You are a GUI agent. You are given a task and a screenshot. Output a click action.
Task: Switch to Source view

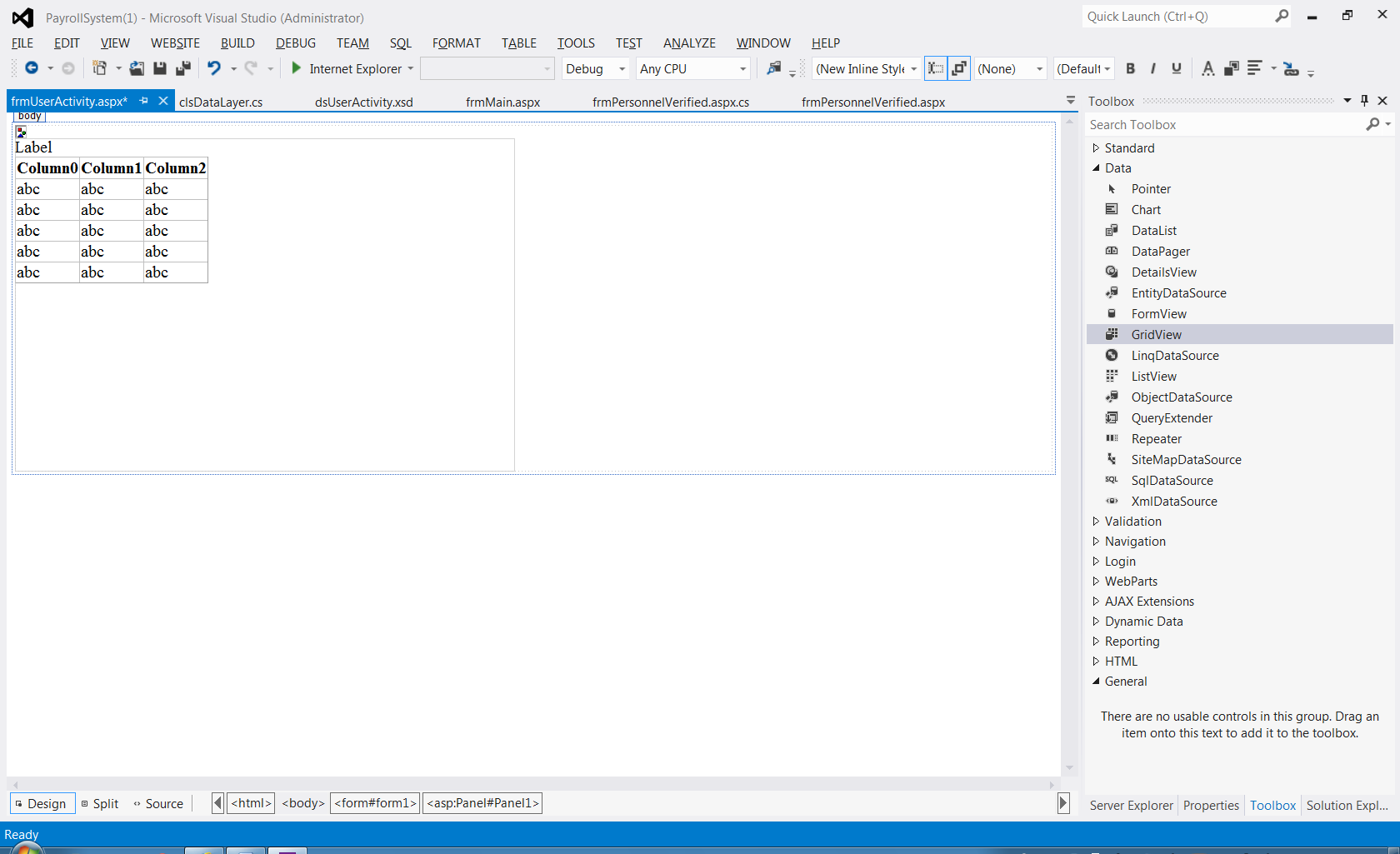[x=158, y=803]
